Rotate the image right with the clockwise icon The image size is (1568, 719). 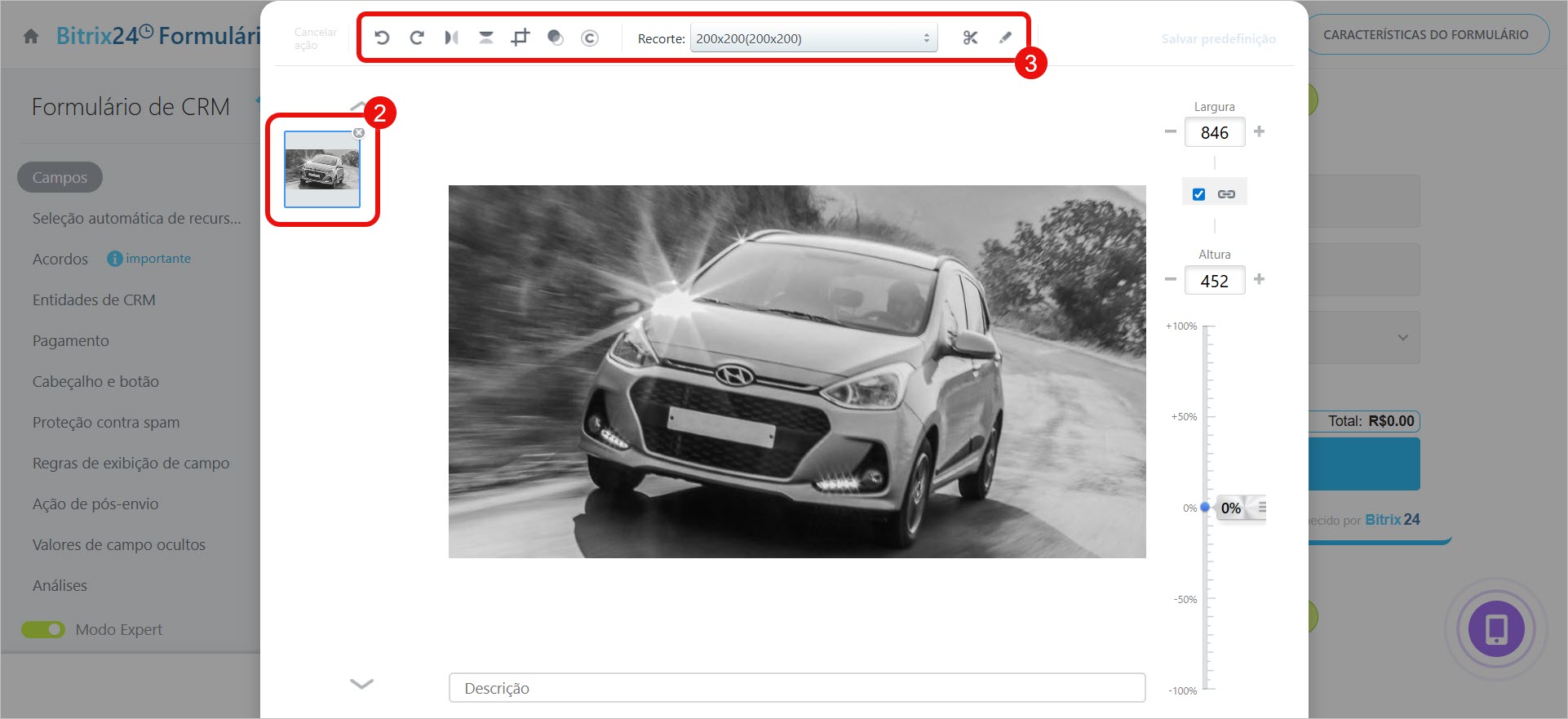pyautogui.click(x=417, y=38)
